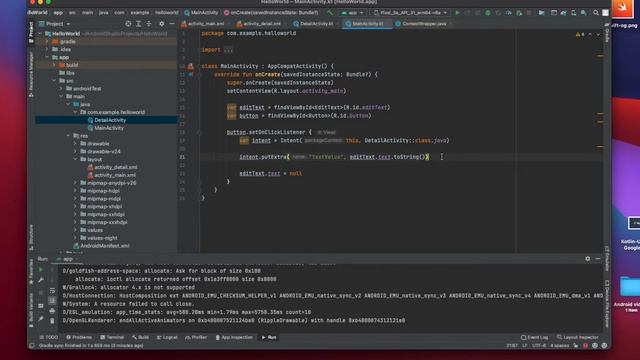Viewport: 640px width, 360px height.
Task: Click the Build hammer icon in toolbar
Action: (x=330, y=13)
